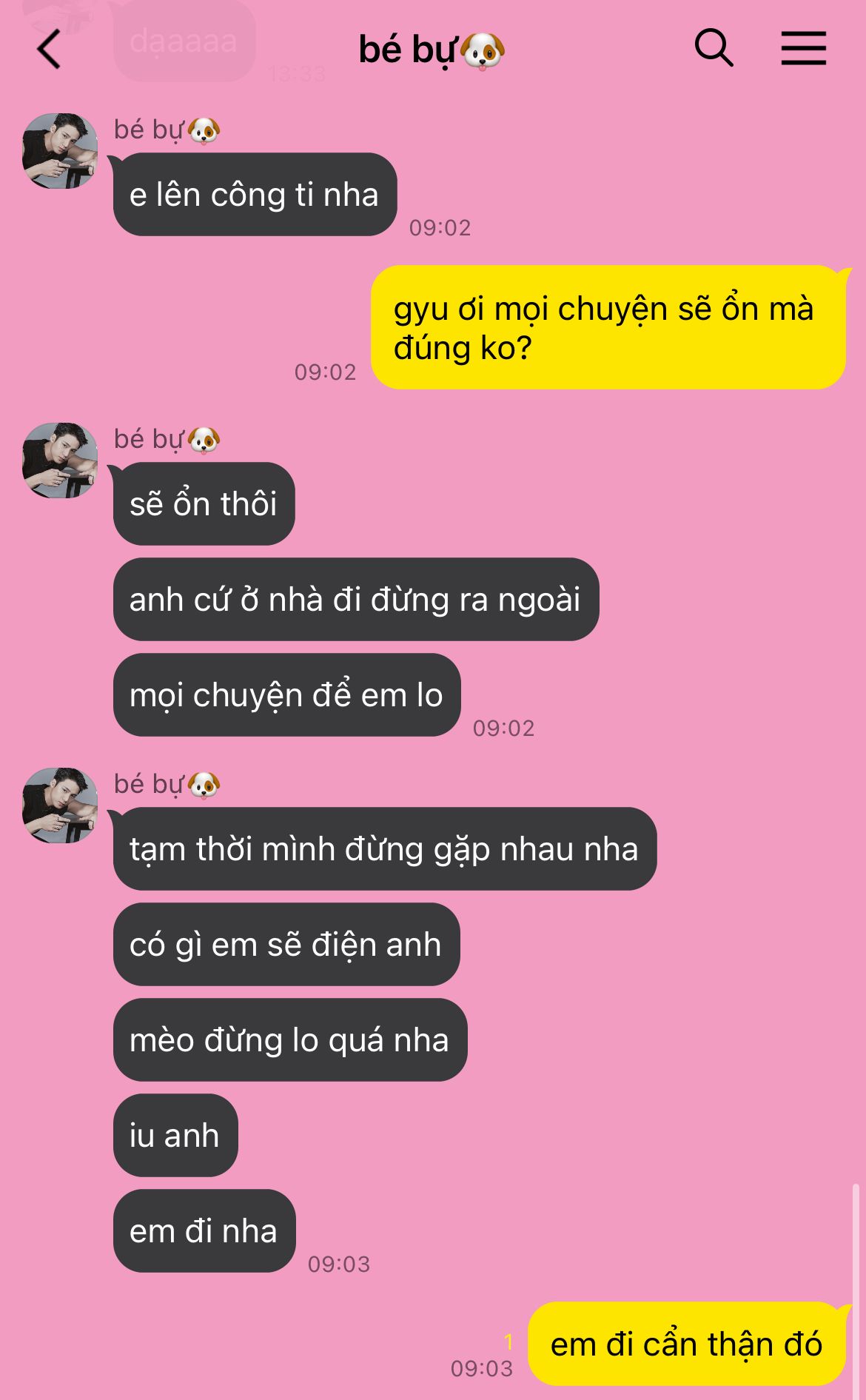Open the hamburger menu icon
866x1400 pixels.
click(804, 48)
